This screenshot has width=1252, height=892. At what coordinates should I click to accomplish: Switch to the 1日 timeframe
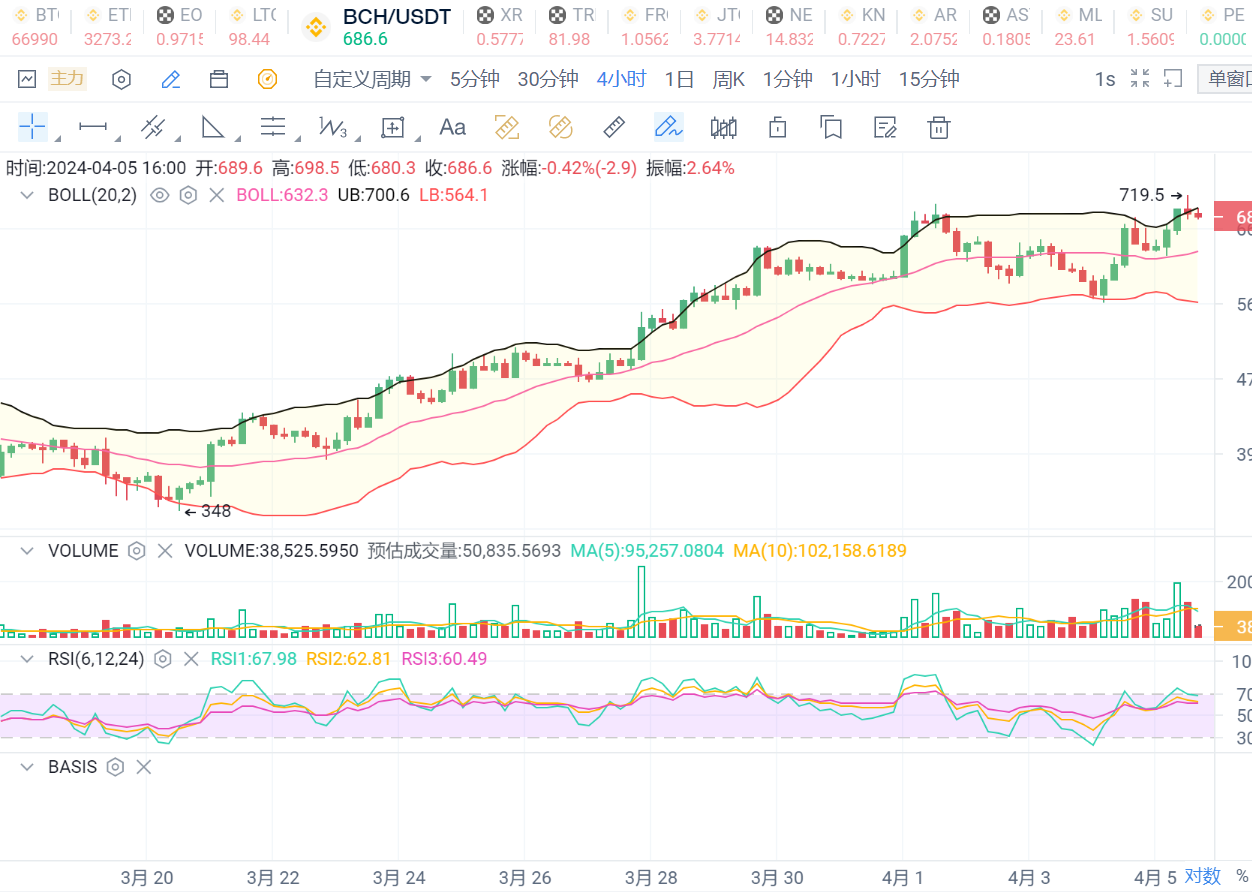coord(679,80)
